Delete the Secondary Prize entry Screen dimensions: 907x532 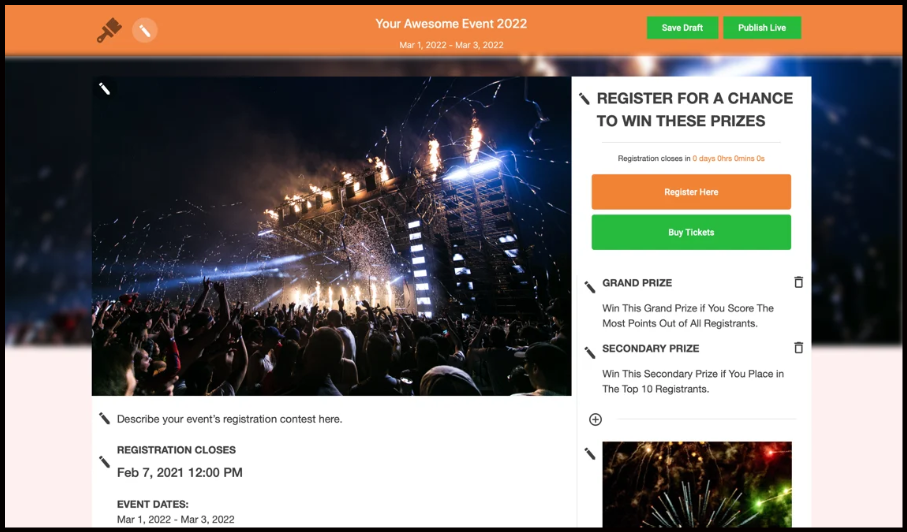[x=798, y=348]
